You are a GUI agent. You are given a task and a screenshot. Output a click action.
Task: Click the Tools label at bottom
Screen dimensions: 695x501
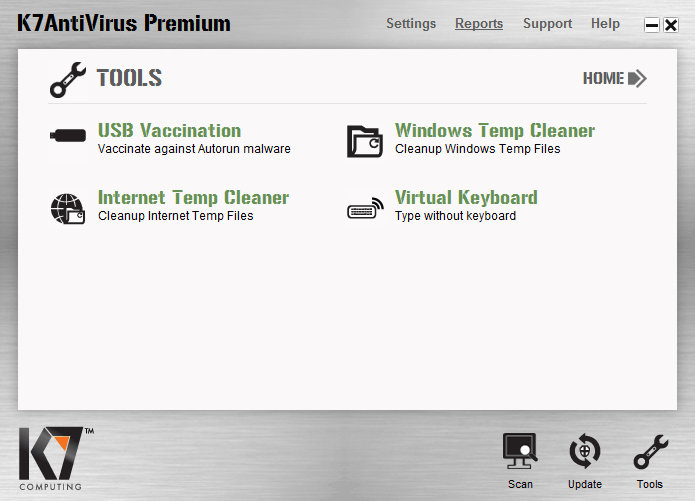point(650,484)
